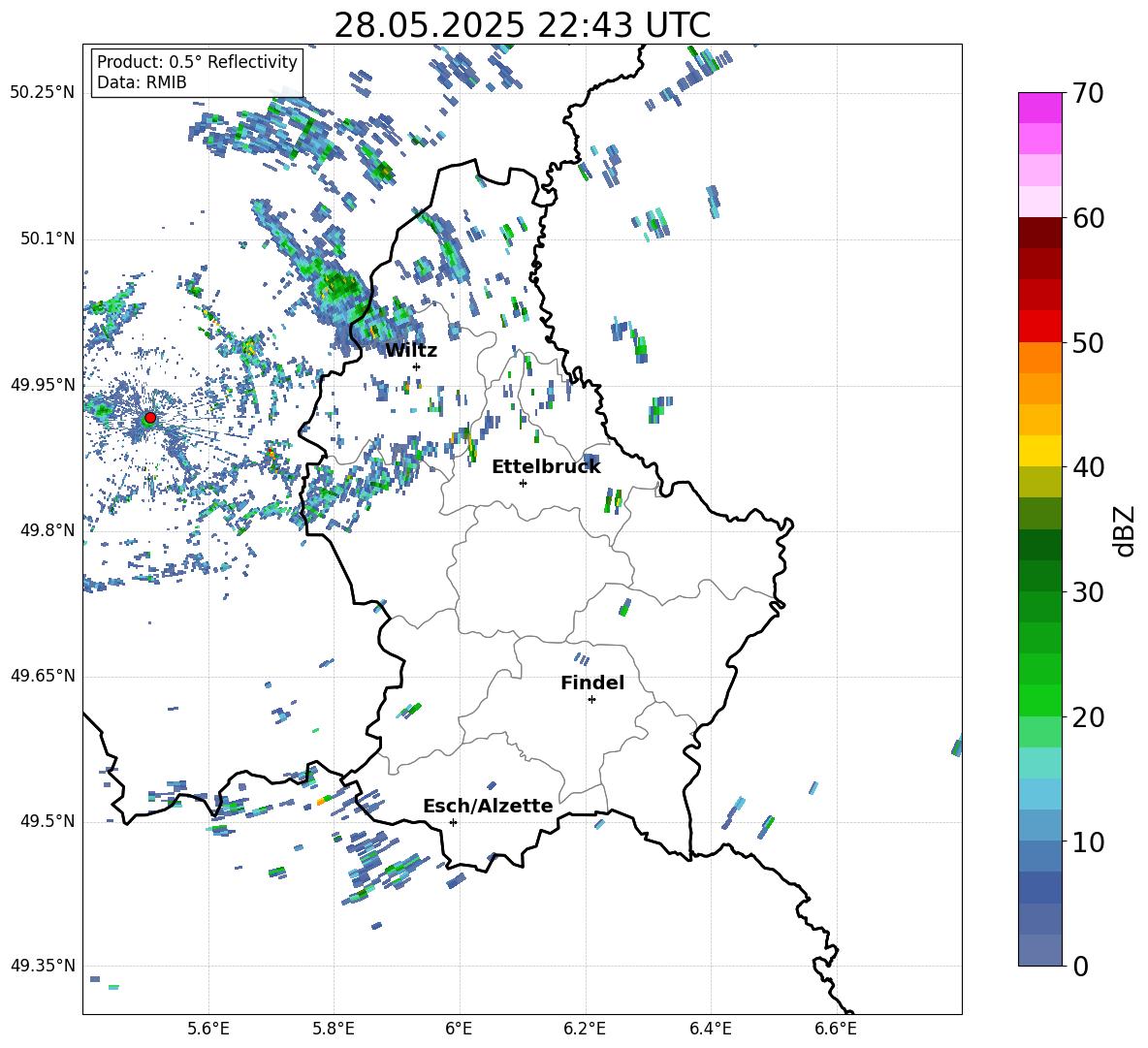Click the yellow colorbar segment at 40

point(1040,451)
